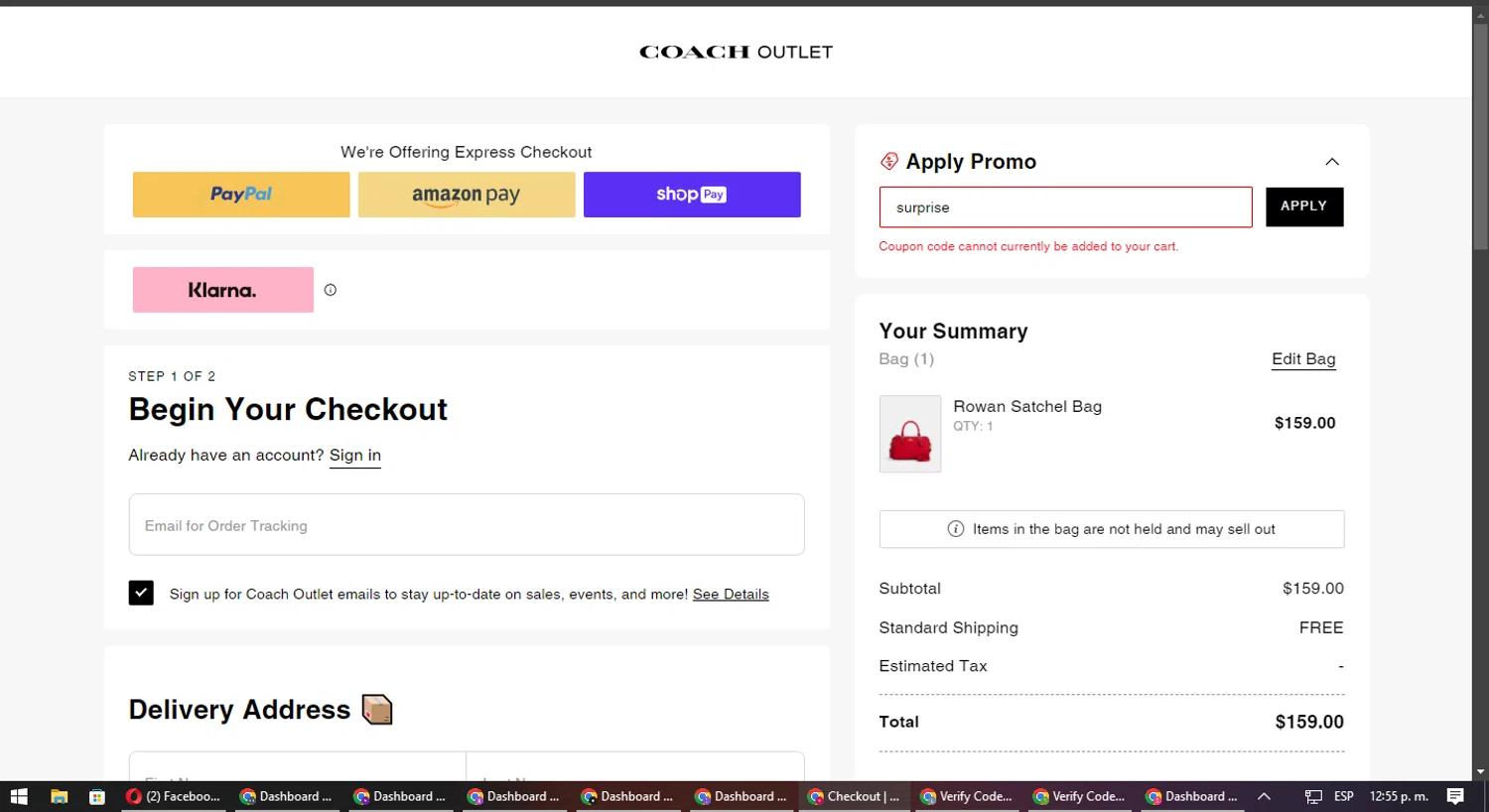Image resolution: width=1489 pixels, height=812 pixels.
Task: Open Klarna info icon
Action: tap(331, 290)
